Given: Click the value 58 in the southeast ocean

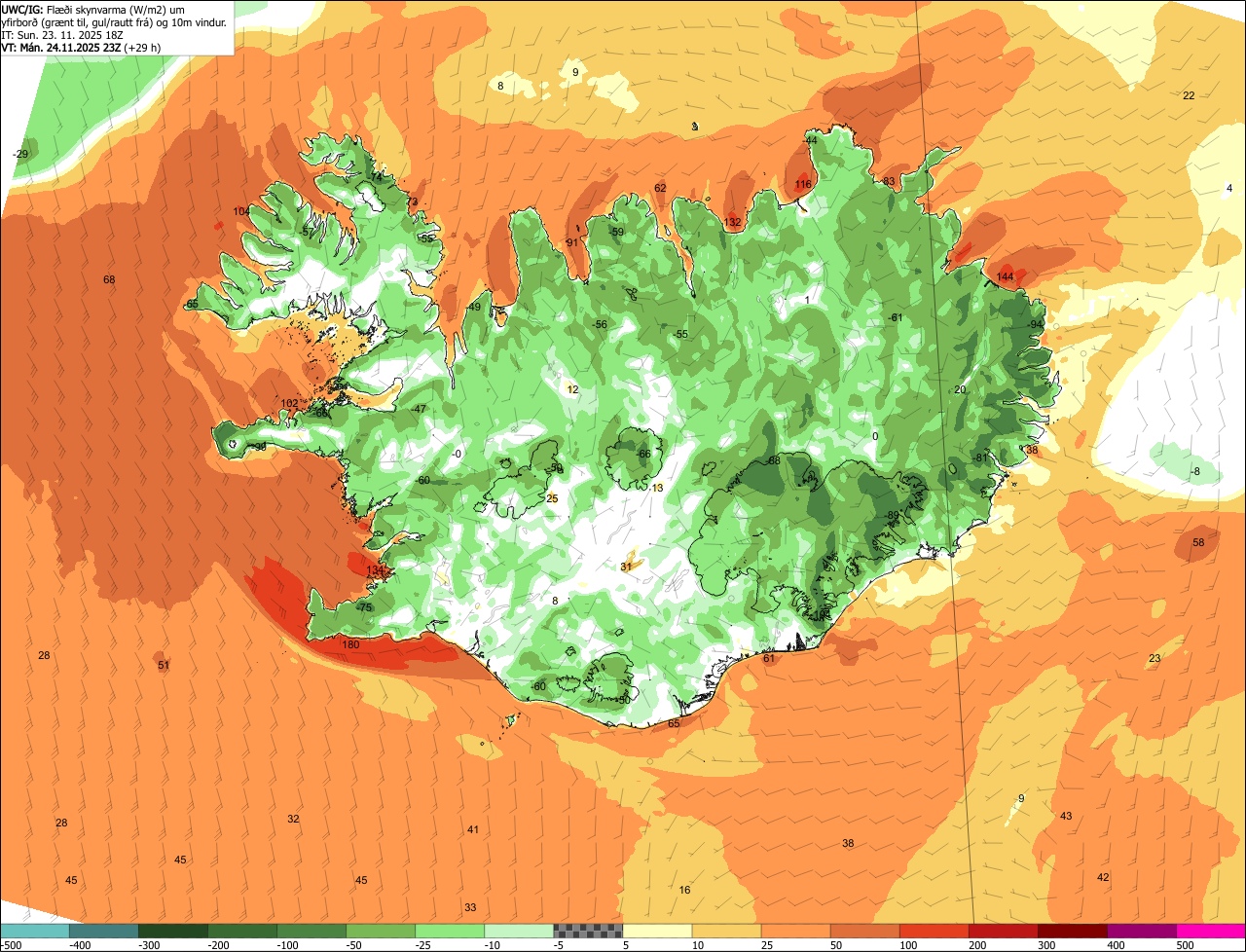Looking at the screenshot, I should 1198,543.
